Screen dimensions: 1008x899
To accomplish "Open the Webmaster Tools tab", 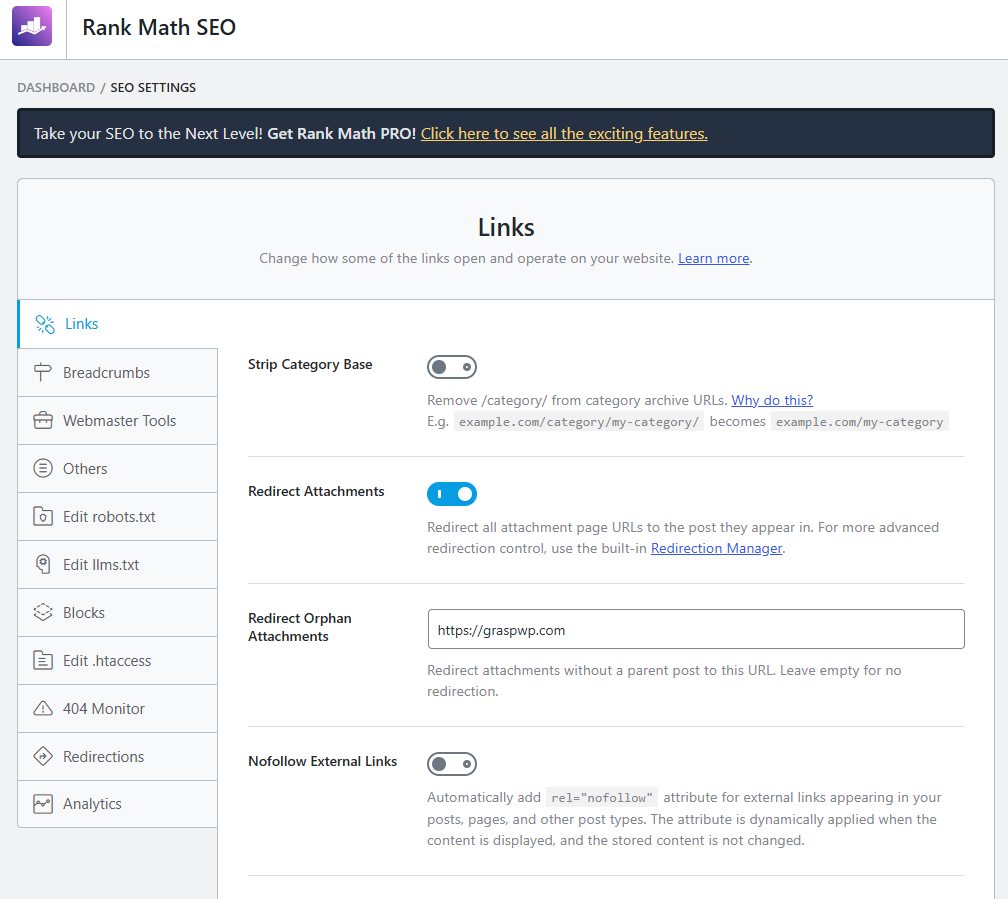I will (x=118, y=421).
